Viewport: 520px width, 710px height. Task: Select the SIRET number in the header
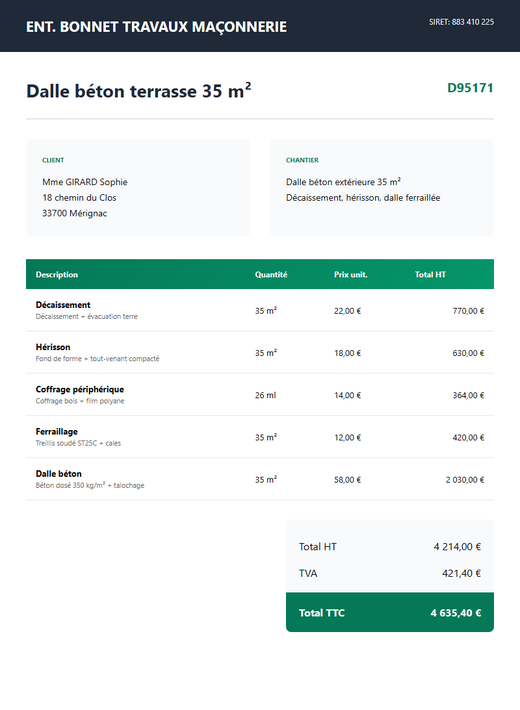point(461,22)
